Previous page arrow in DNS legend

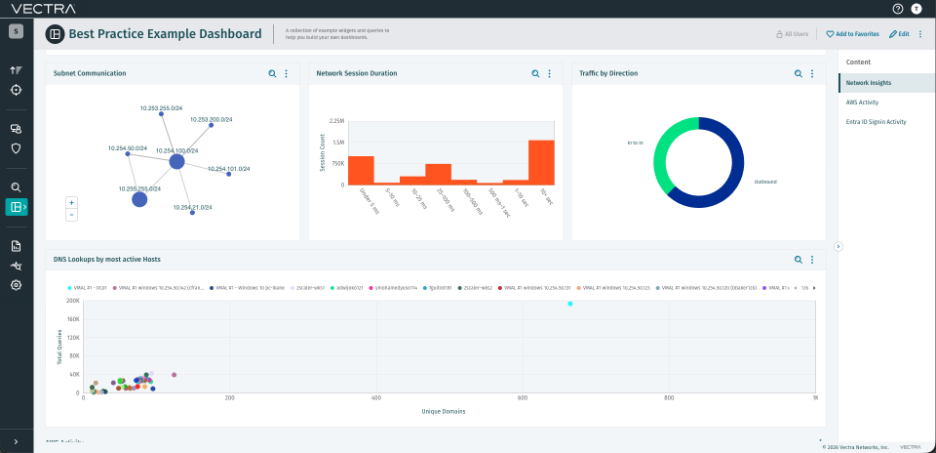click(x=796, y=288)
